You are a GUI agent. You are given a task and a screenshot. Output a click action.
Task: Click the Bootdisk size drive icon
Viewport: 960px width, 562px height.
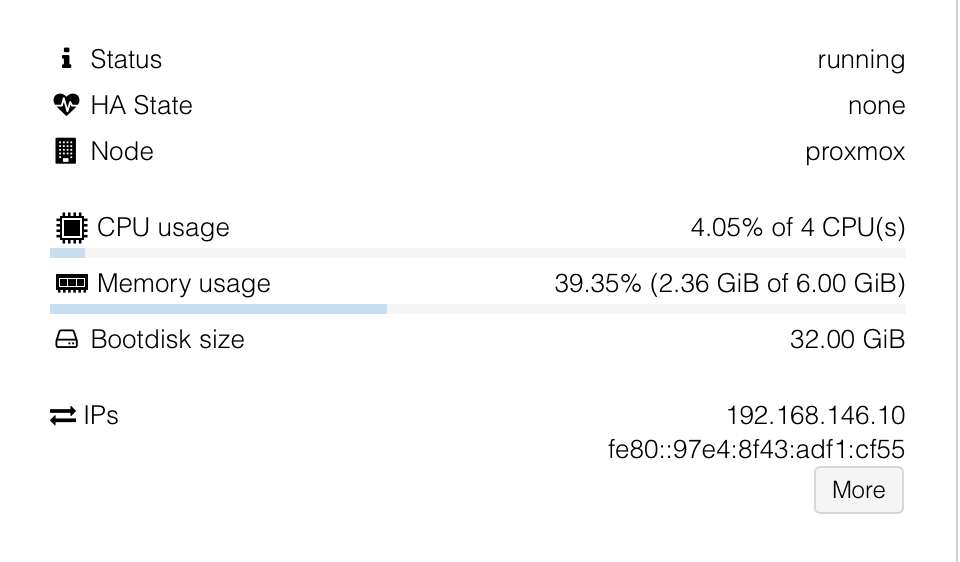[x=66, y=339]
